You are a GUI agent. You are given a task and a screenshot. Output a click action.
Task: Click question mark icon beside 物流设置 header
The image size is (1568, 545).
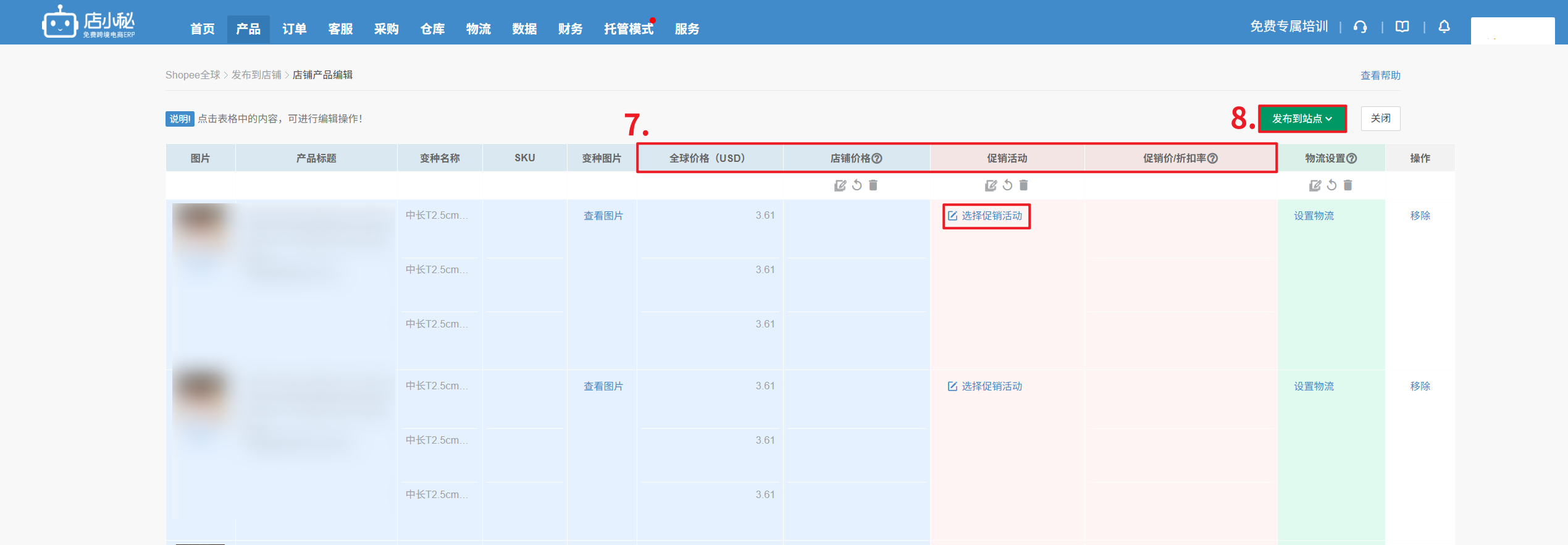1351,158
